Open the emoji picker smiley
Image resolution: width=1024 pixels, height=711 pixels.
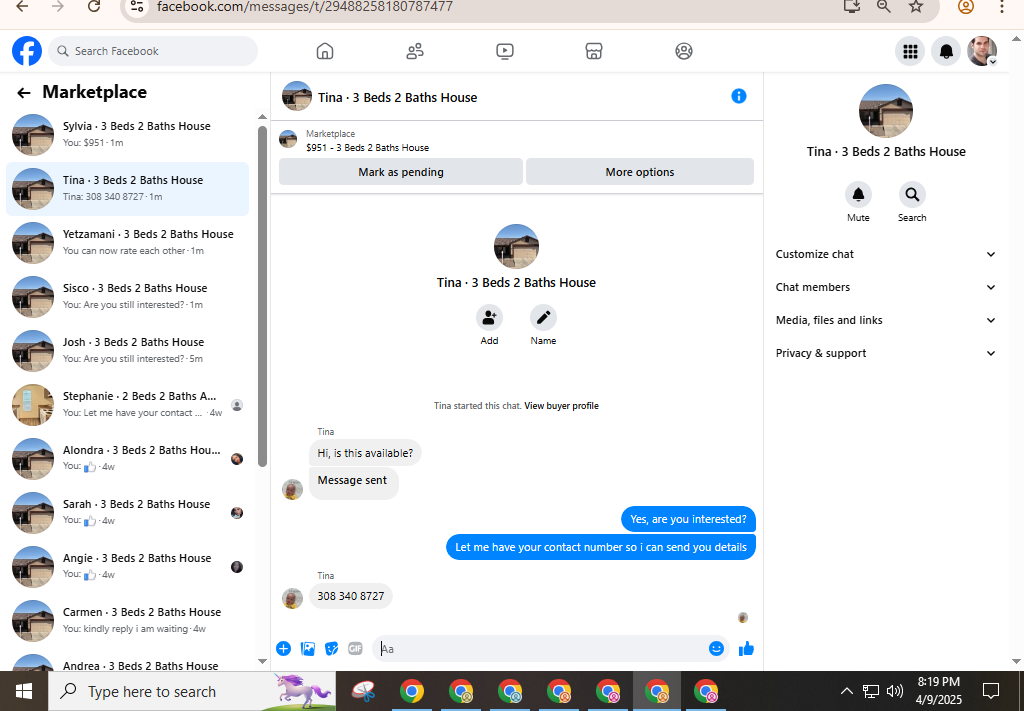[x=716, y=648]
